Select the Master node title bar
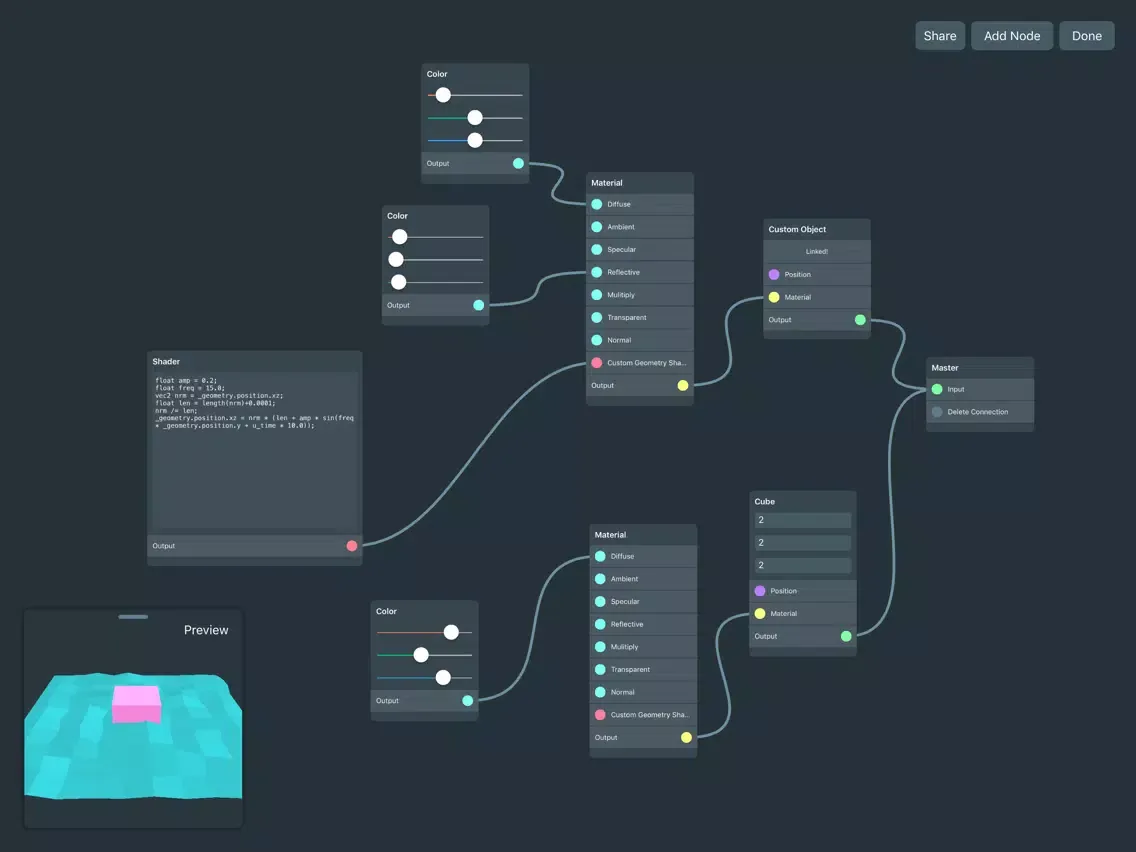Viewport: 1136px width, 852px height. (980, 367)
